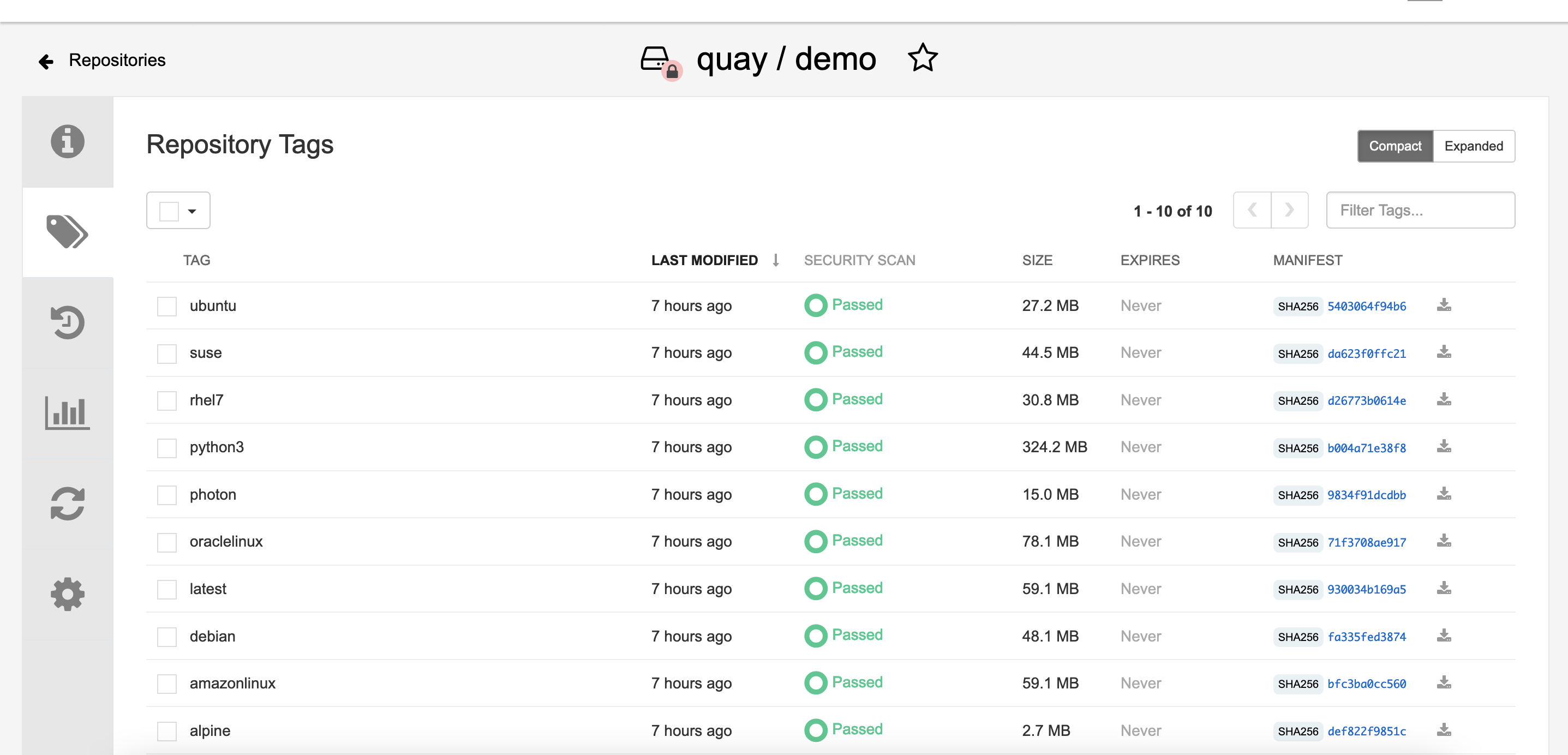This screenshot has width=1568, height=755.
Task: Open the repository information sidebar icon
Action: coord(67,142)
